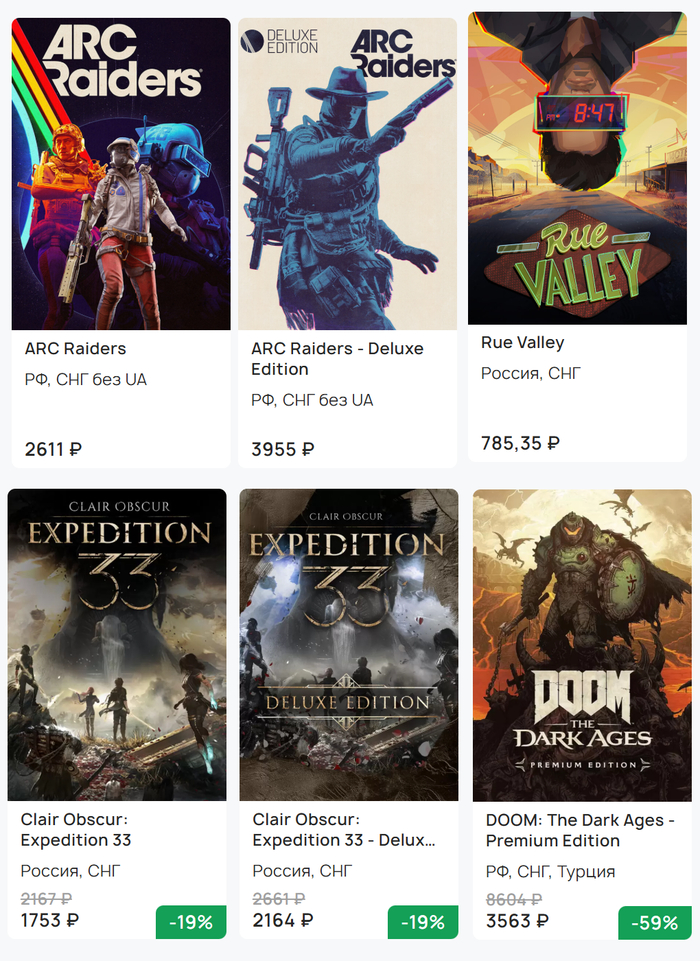The image size is (700, 961).
Task: Click DOOM: The Dark Ages - Premium Edition title
Action: tap(580, 830)
